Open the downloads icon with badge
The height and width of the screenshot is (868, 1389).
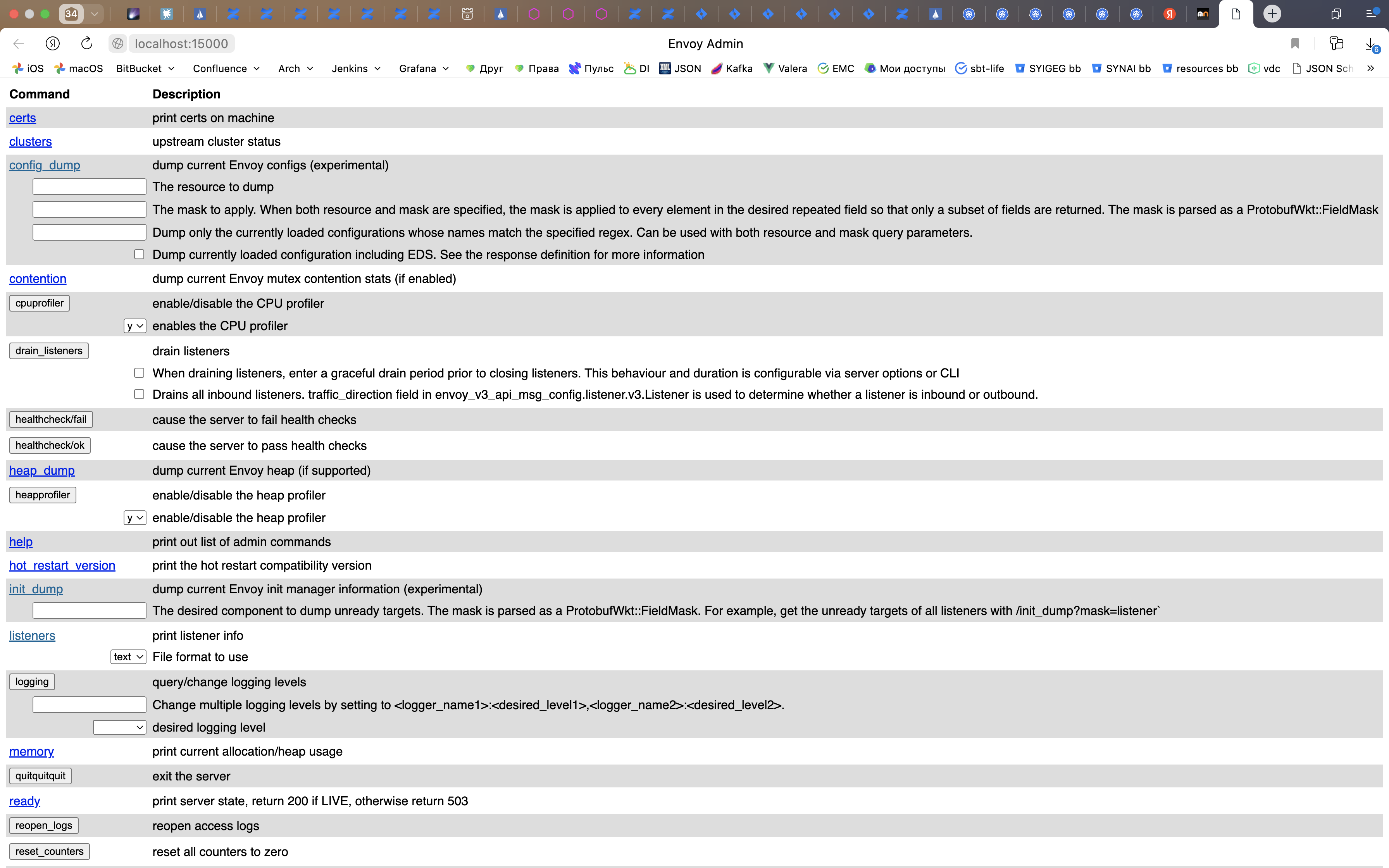pos(1371,44)
